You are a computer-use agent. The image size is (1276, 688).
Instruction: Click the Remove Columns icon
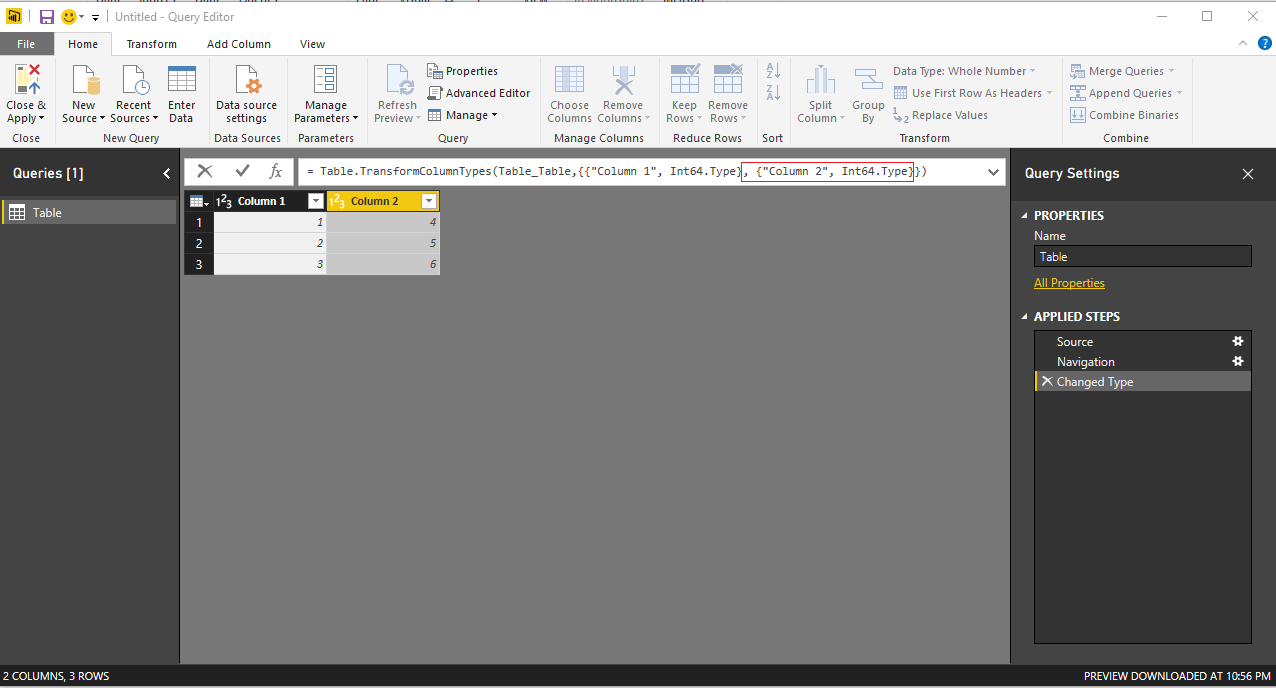[x=623, y=79]
